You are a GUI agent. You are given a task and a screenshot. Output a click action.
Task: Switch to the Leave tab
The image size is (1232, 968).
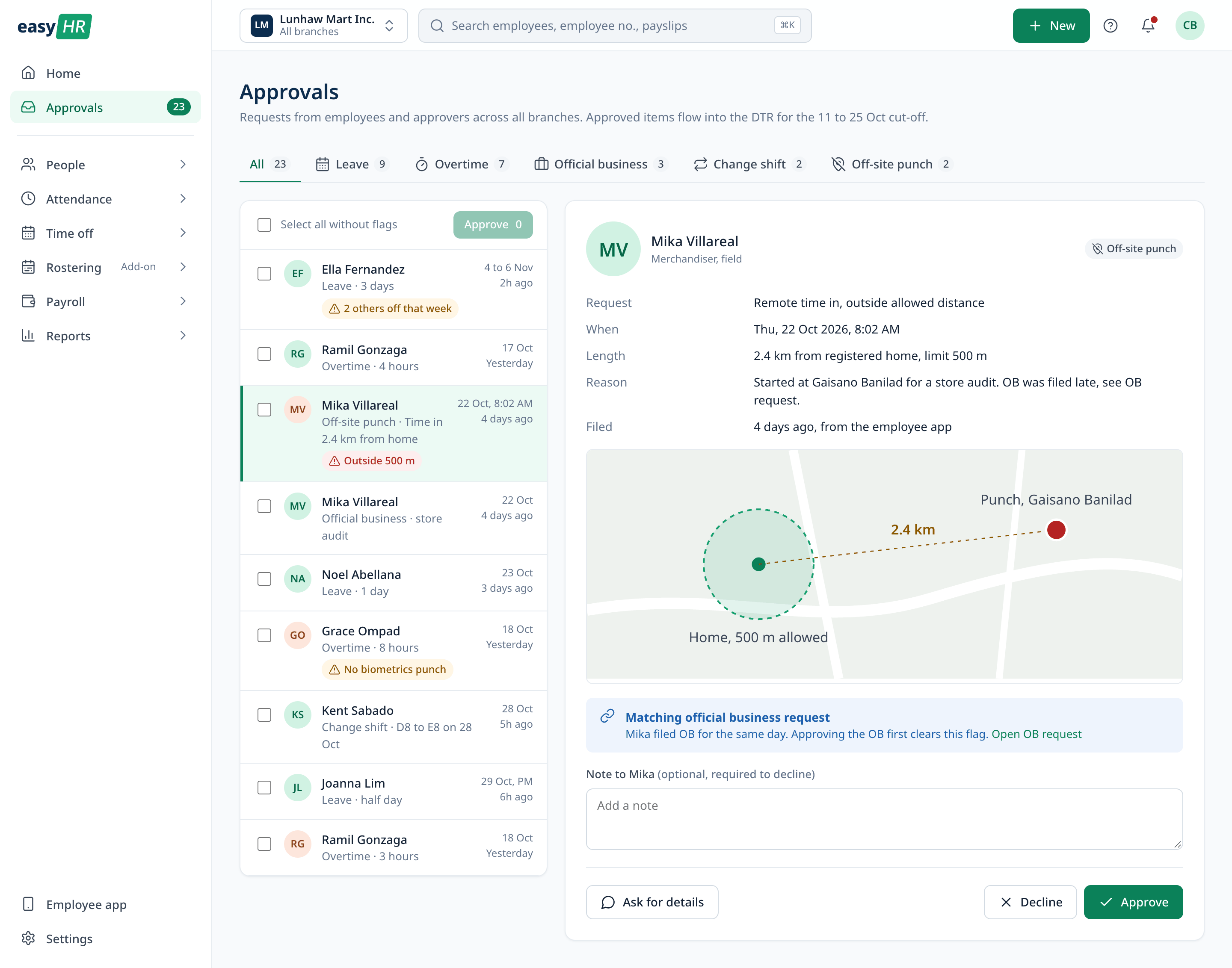[x=352, y=164]
